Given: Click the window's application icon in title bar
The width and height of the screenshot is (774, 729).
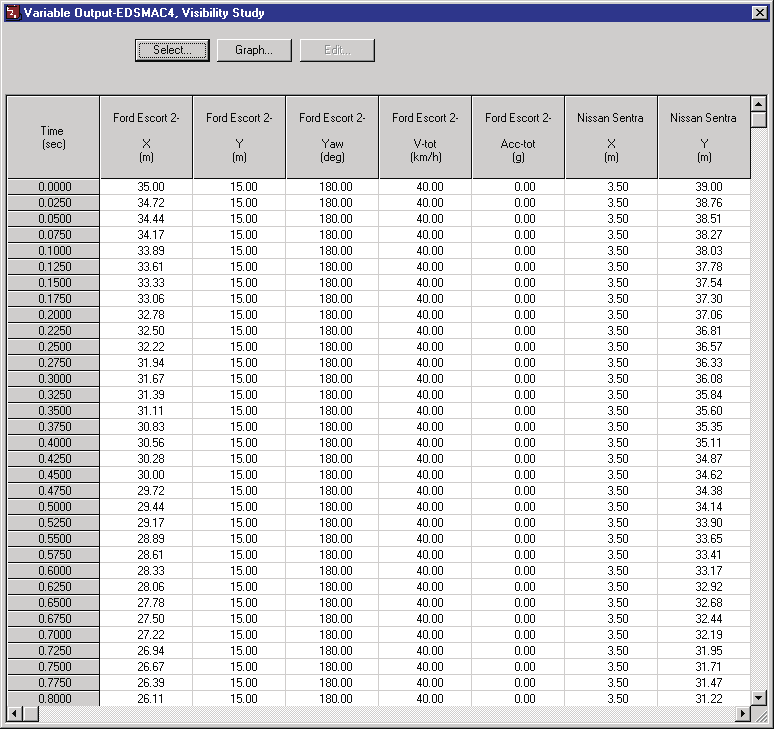Looking at the screenshot, I should click(x=12, y=13).
